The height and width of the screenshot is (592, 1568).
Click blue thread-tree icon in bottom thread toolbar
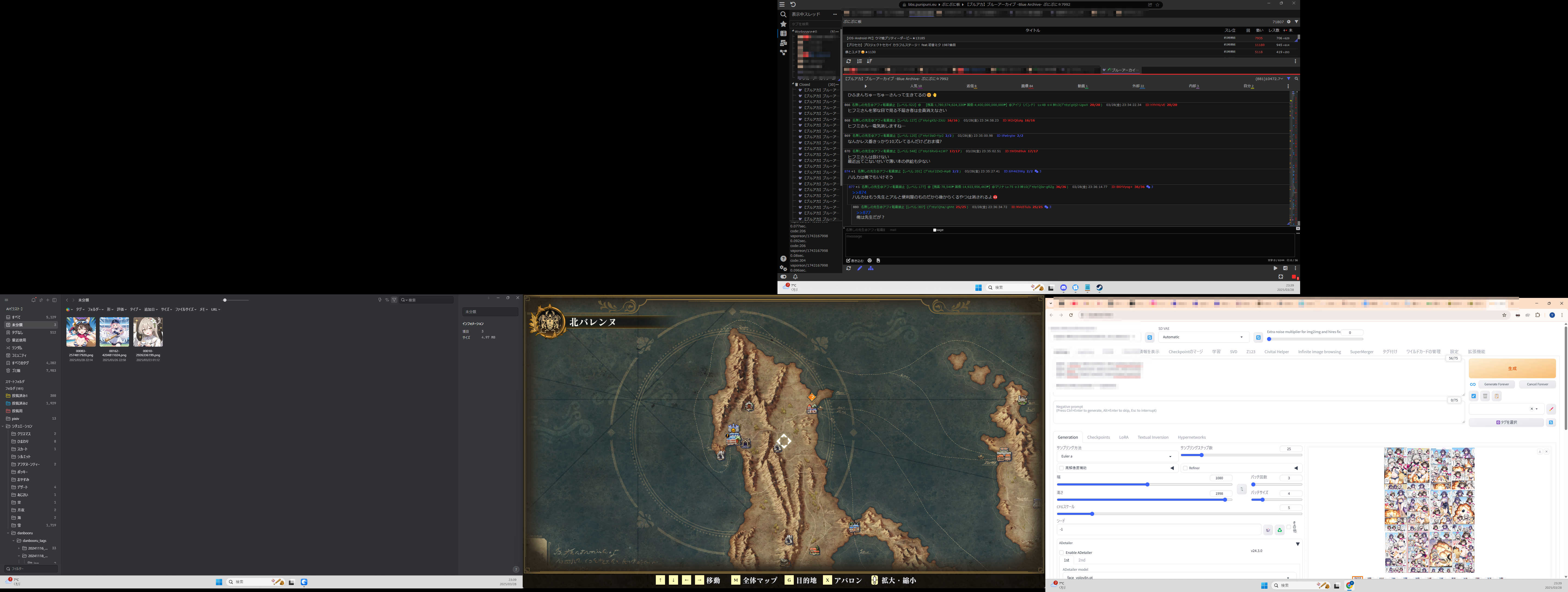pos(871,268)
